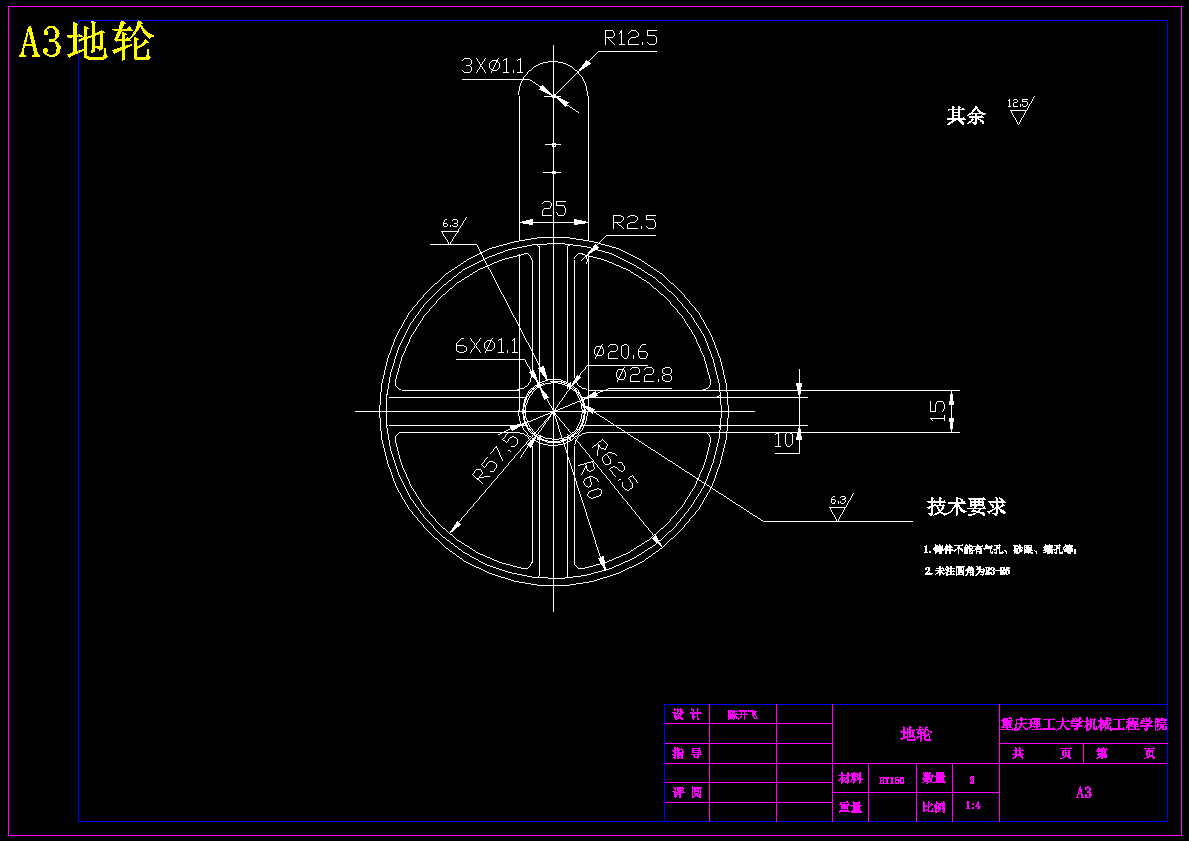Screen dimensions: 1189x841
Task: Click the "R2.5" fillet radius label
Action: coord(634,222)
